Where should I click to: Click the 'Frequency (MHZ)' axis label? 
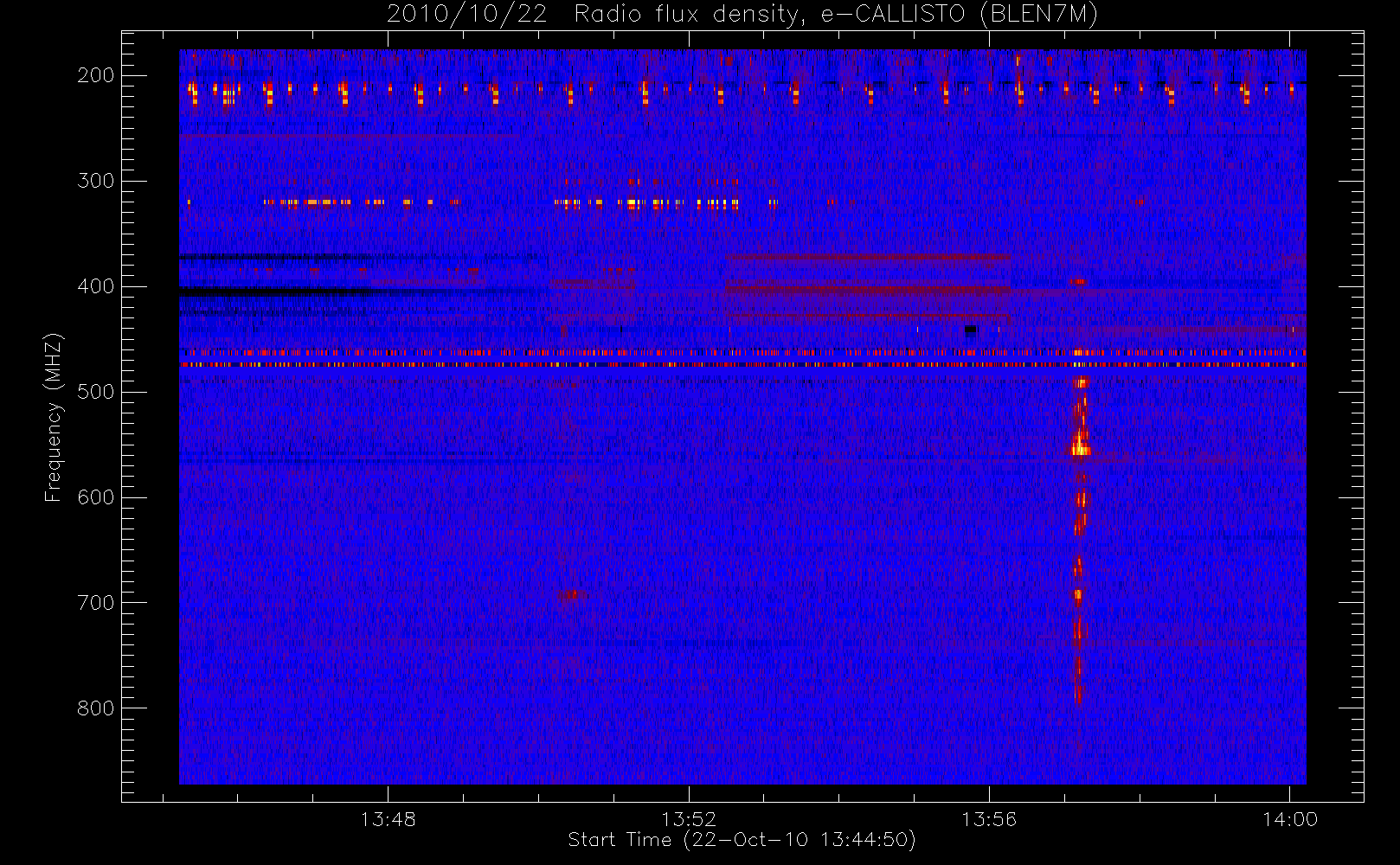54,417
